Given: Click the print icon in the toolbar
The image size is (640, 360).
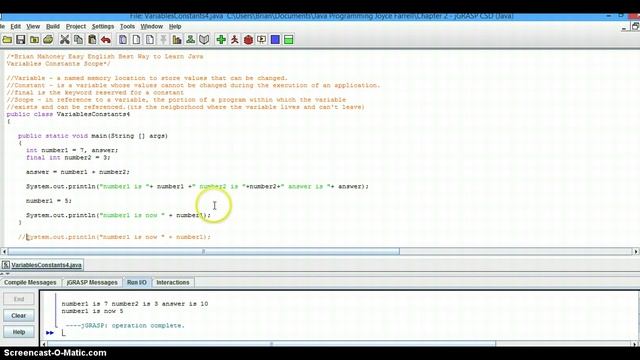Looking at the screenshot, I should 48,40.
